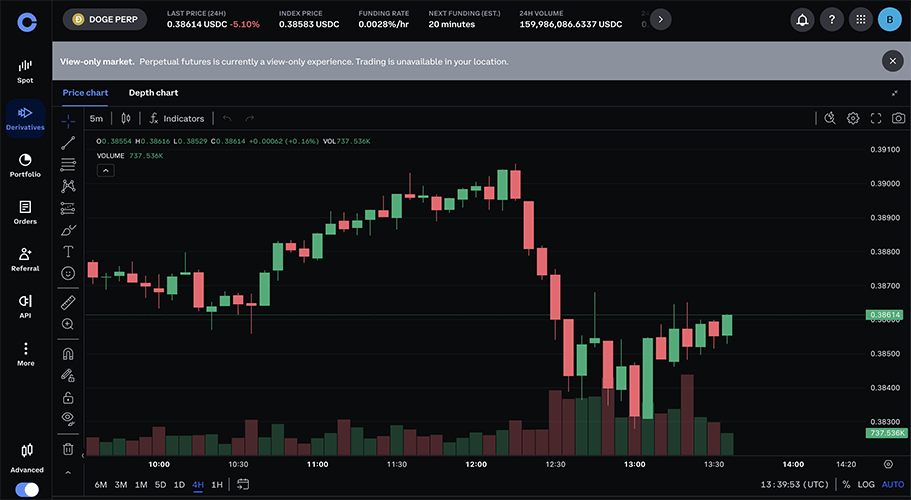This screenshot has width=911, height=500.
Task: Select the text annotation tool
Action: 68,251
